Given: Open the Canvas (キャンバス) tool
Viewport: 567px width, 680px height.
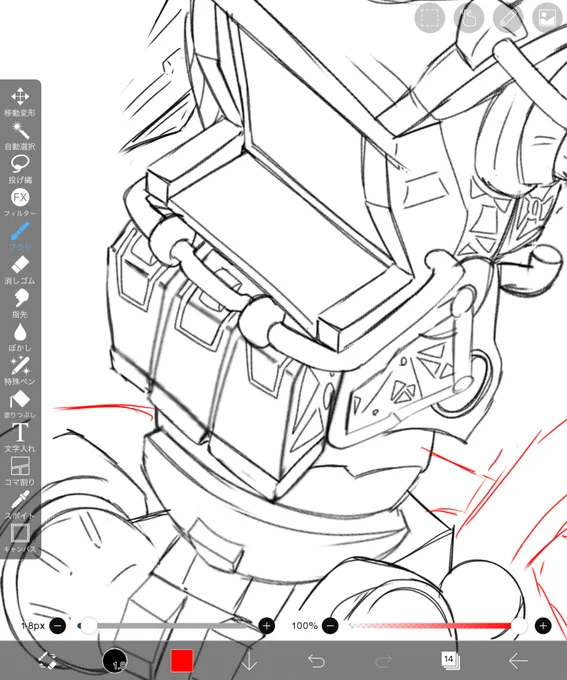Looking at the screenshot, I should pyautogui.click(x=20, y=538).
